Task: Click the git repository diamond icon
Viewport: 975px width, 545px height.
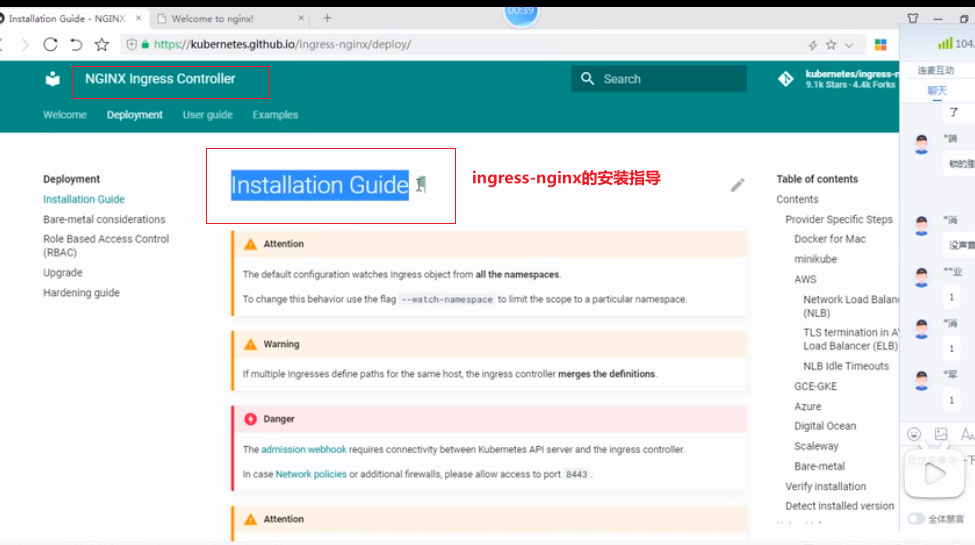Action: pos(785,79)
